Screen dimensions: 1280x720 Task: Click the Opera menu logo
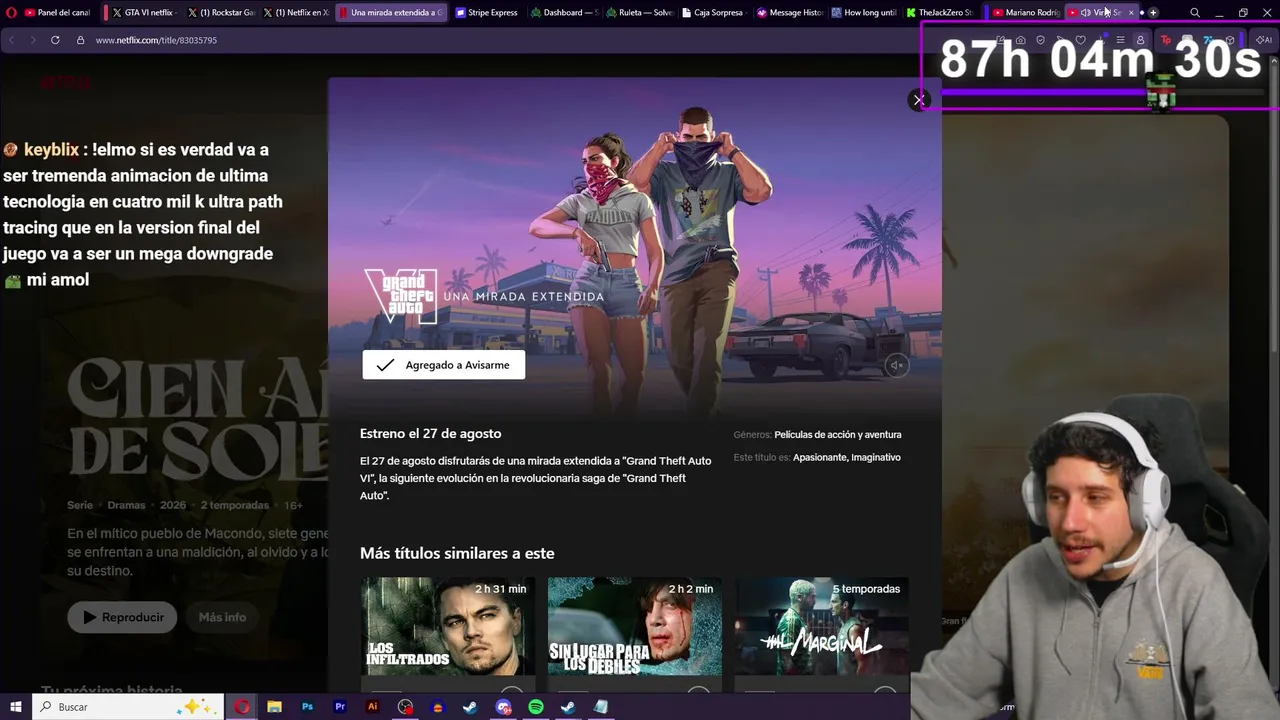tap(9, 12)
